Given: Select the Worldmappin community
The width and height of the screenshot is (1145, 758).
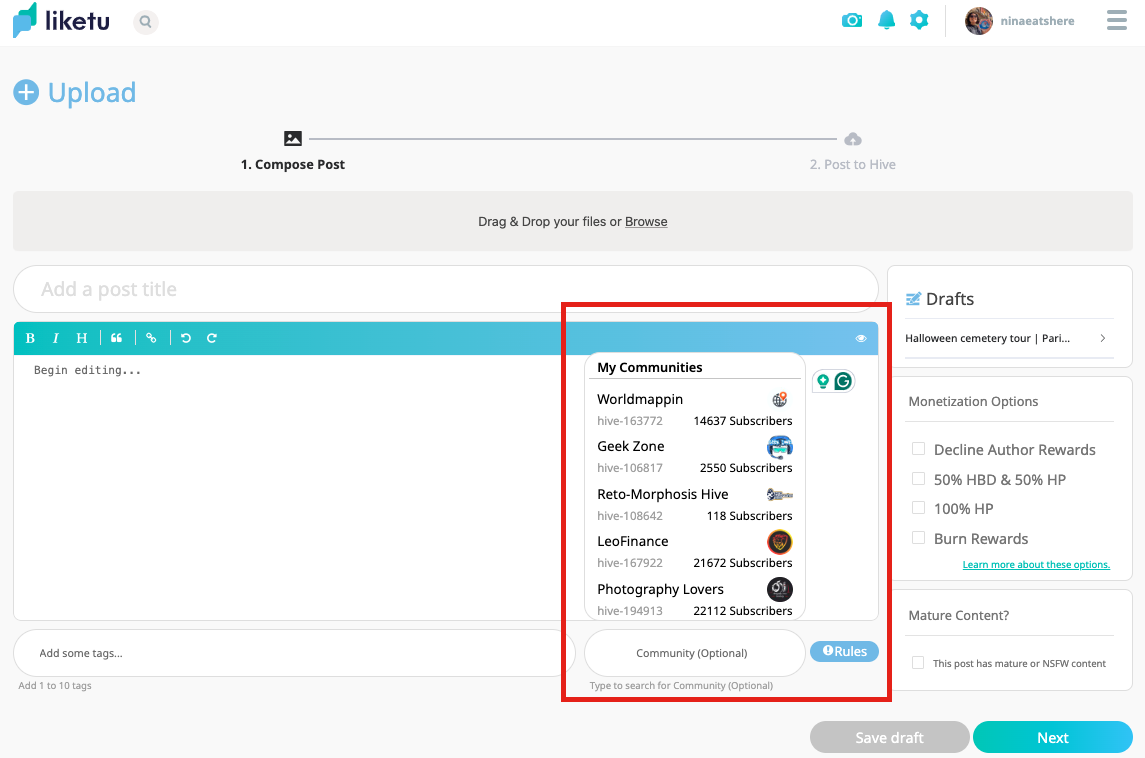Looking at the screenshot, I should pos(694,409).
